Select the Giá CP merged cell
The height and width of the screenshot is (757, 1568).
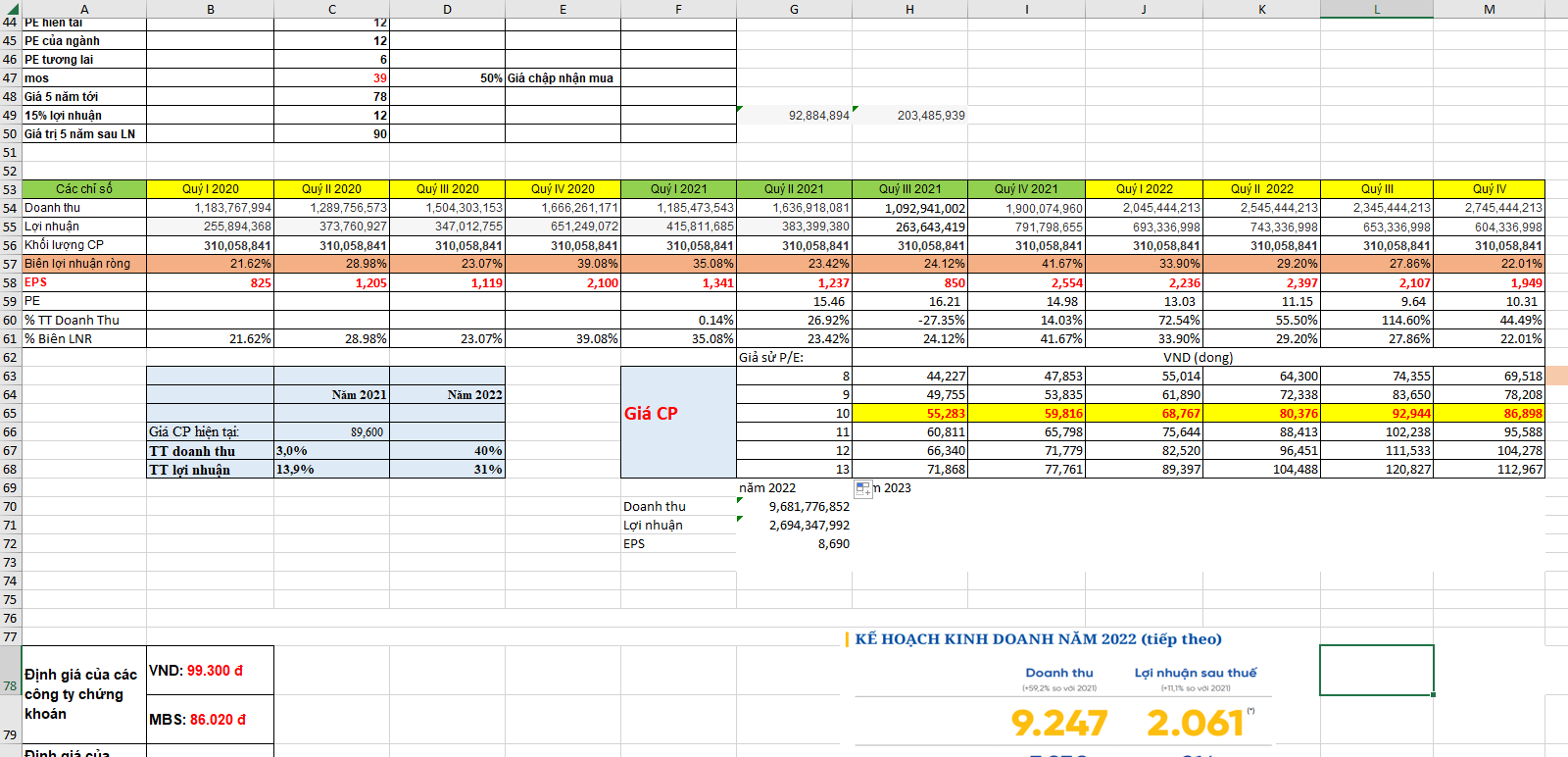pyautogui.click(x=678, y=413)
